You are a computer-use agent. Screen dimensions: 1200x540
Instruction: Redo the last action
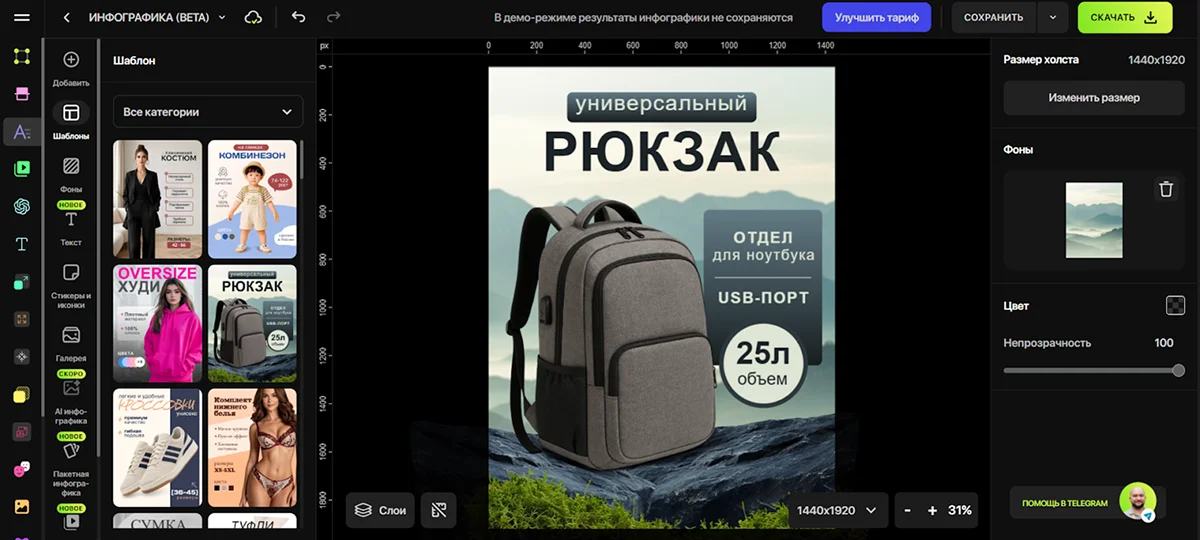[333, 17]
